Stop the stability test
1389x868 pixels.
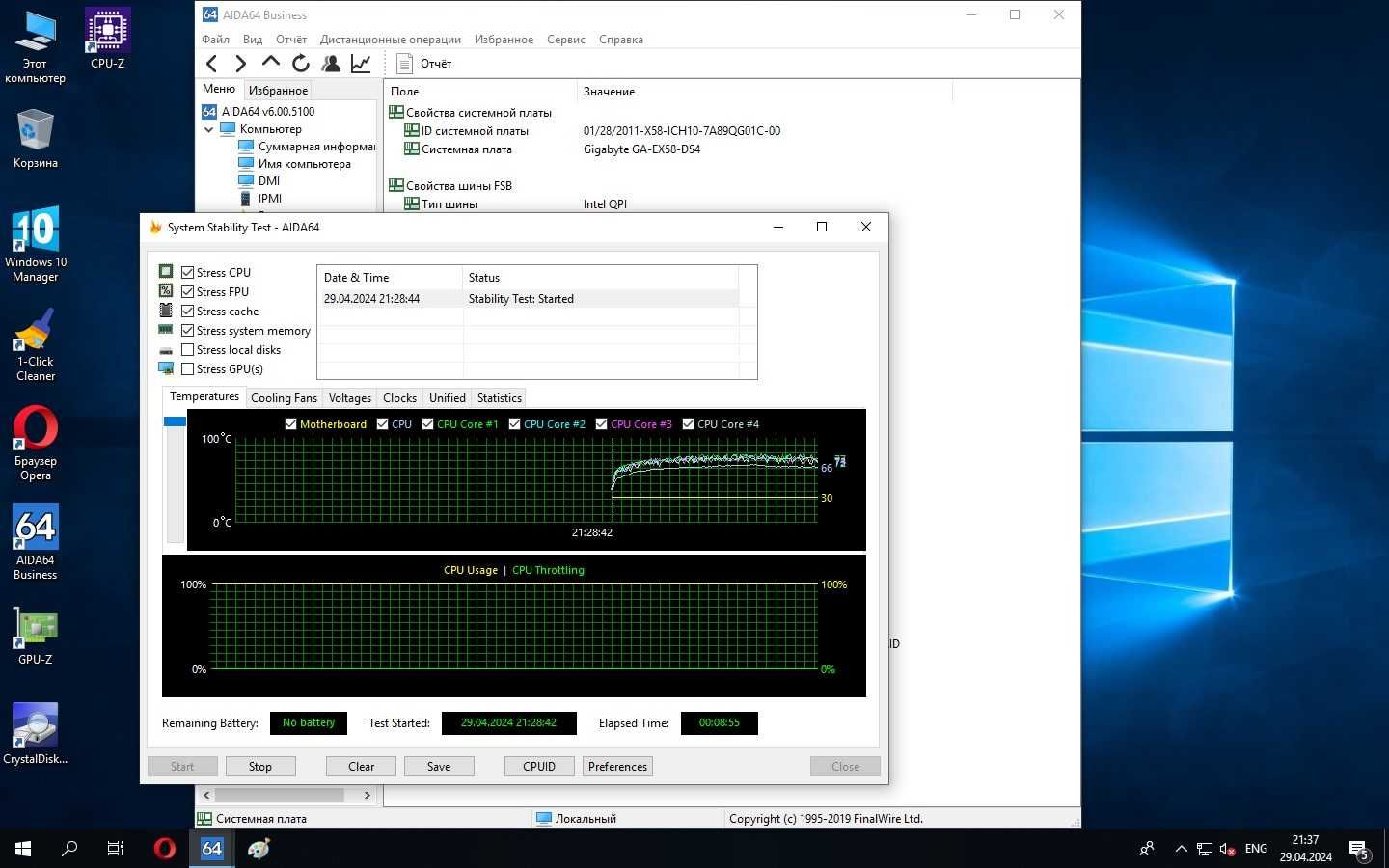260,767
